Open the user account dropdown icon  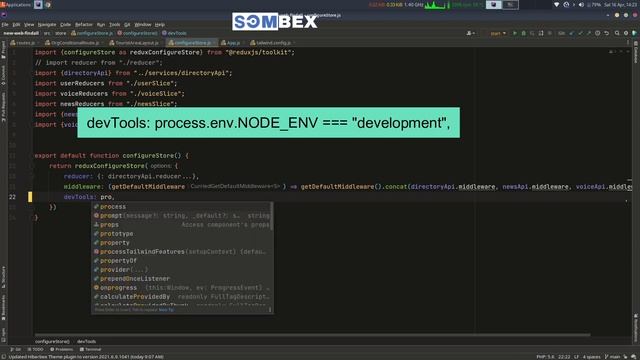pyautogui.click(x=470, y=33)
